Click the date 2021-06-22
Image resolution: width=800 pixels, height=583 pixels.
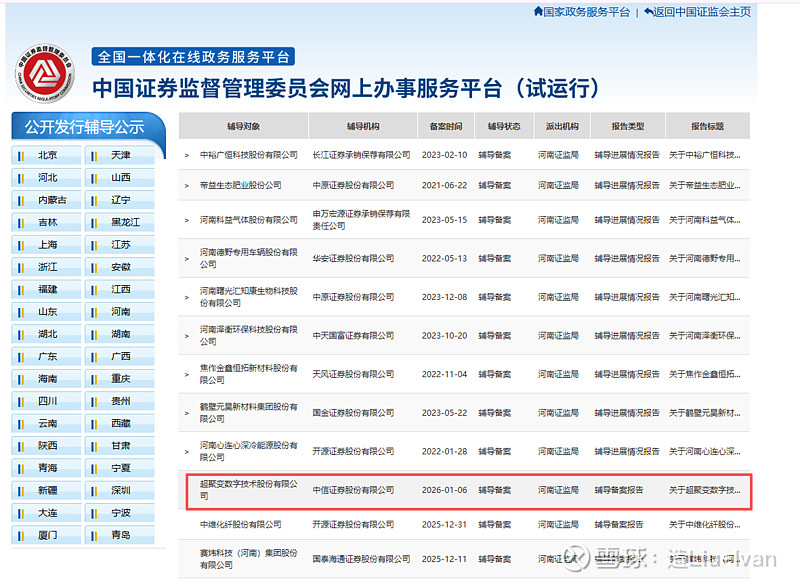[x=444, y=186]
